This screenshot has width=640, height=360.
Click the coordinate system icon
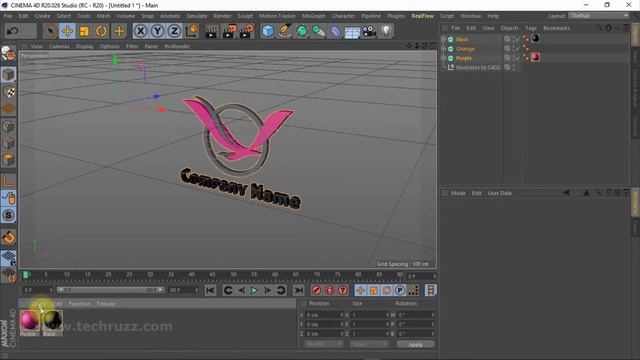tap(191, 31)
